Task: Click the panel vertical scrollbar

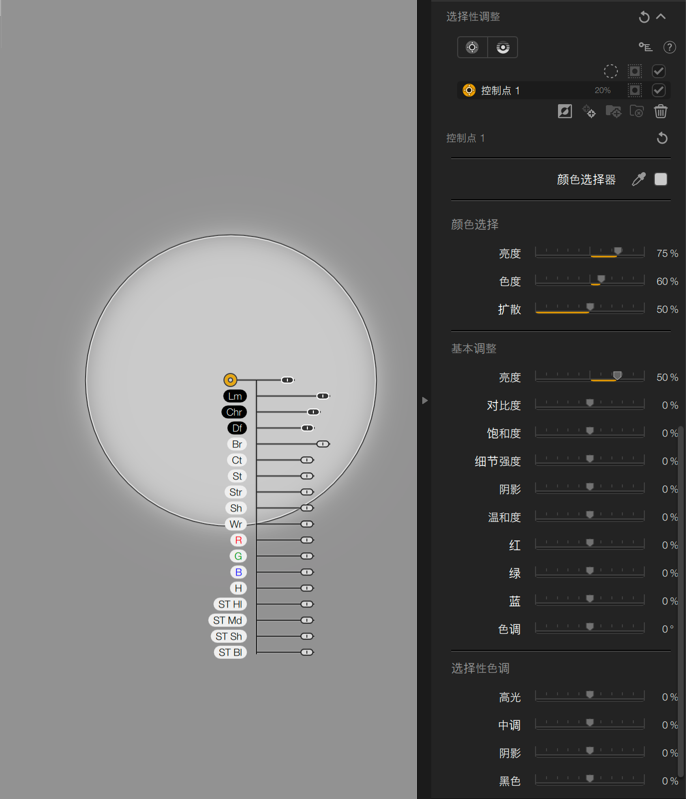Action: [x=681, y=601]
